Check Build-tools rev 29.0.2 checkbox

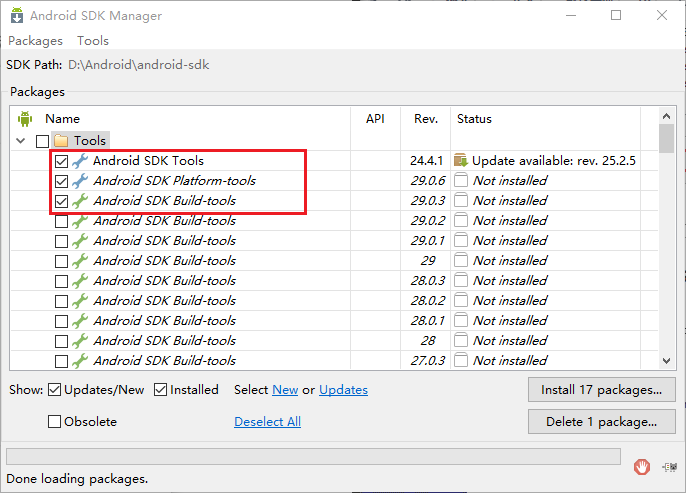[x=61, y=221]
